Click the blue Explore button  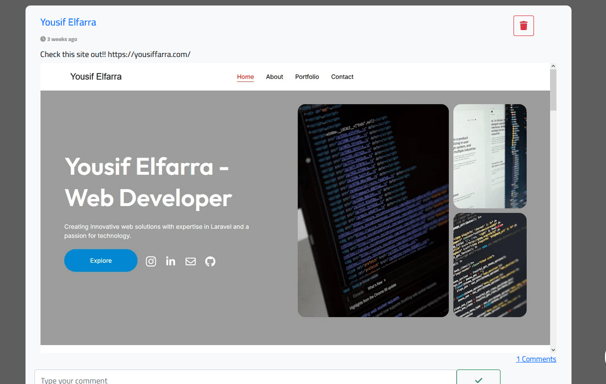[x=100, y=260]
